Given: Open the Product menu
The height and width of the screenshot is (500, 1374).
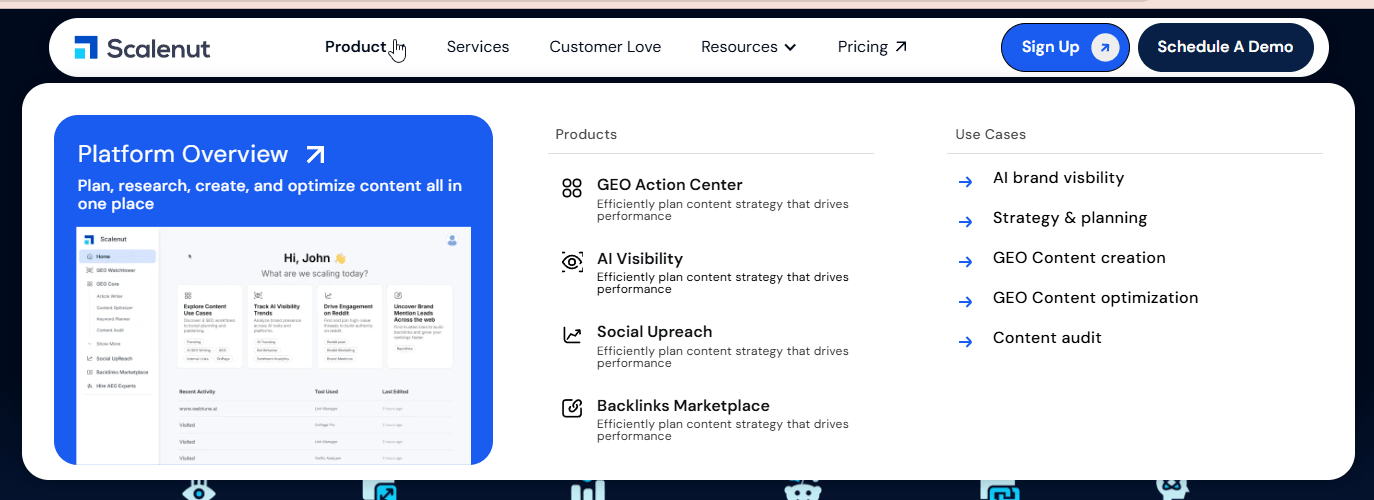Looking at the screenshot, I should 355,47.
